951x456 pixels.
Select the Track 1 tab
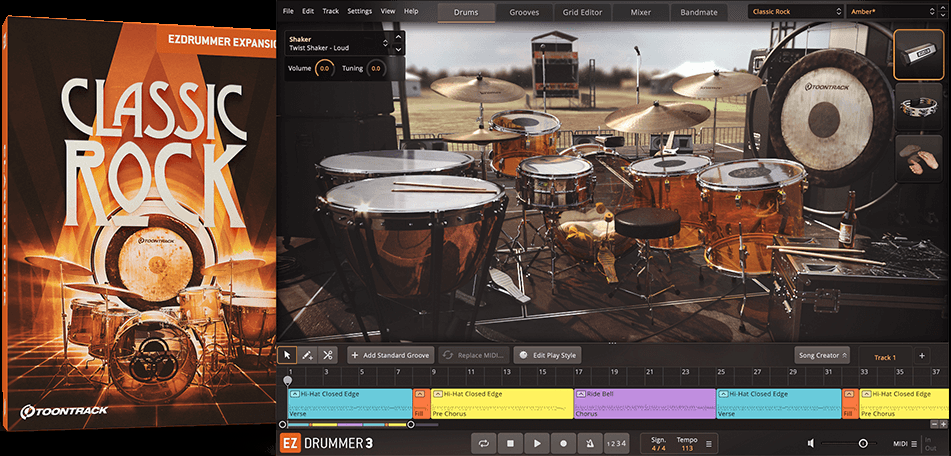[x=885, y=357]
